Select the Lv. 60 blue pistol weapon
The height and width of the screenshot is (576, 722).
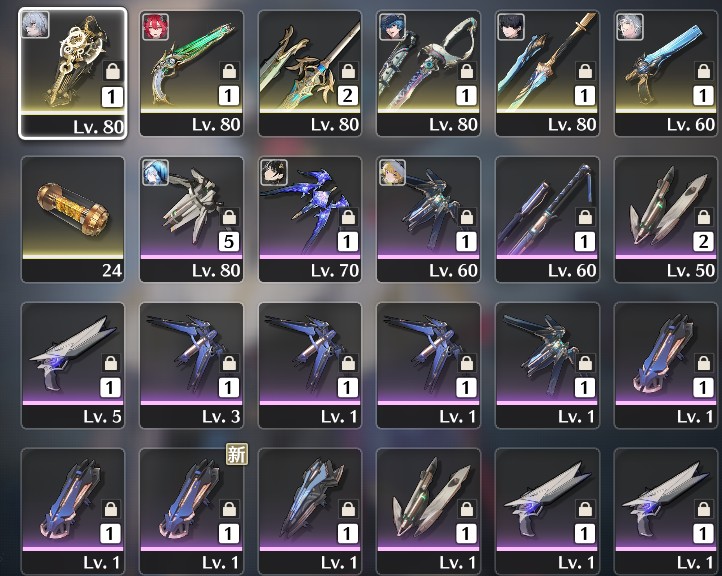[x=665, y=73]
